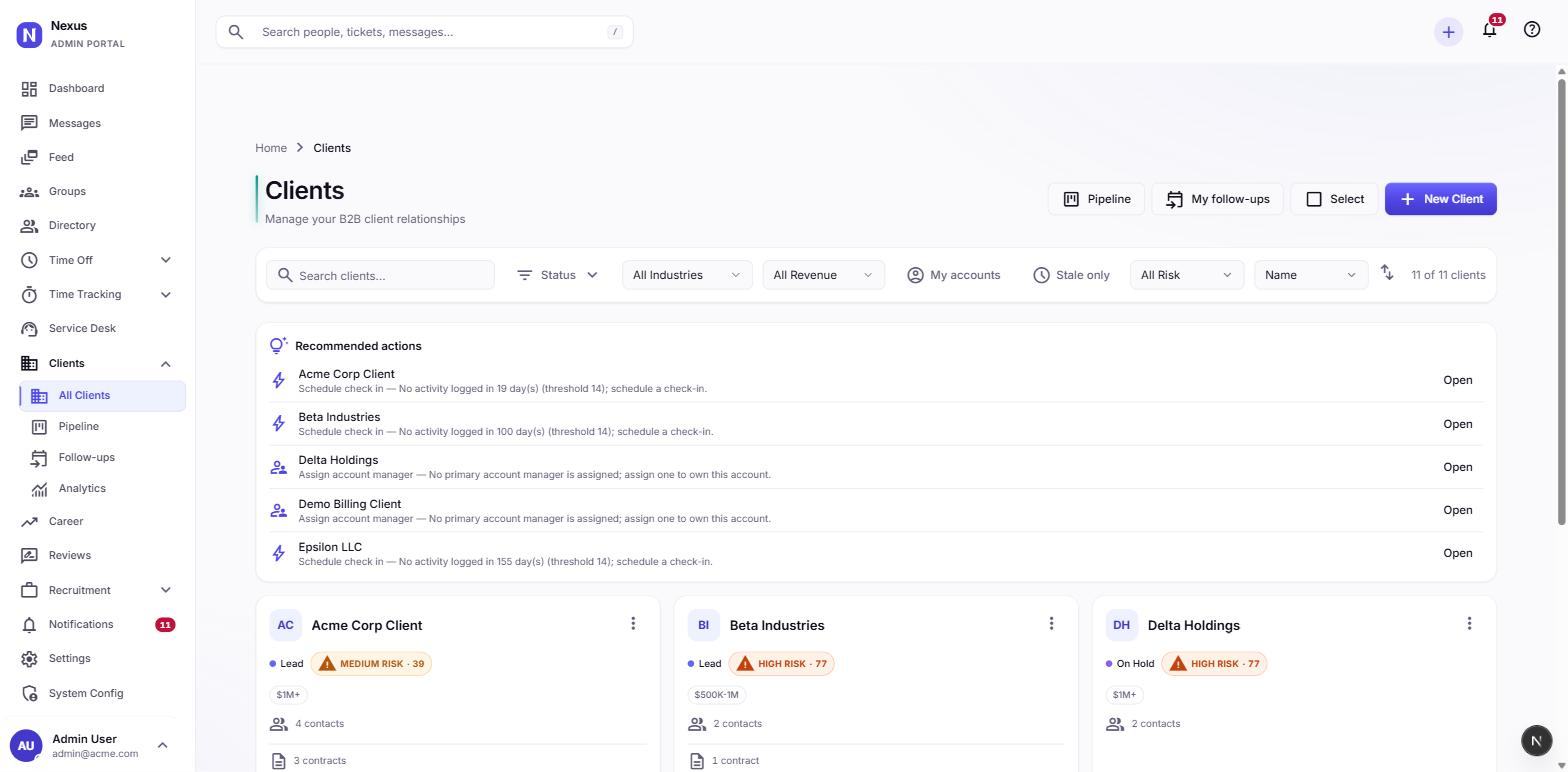Click Home breadcrumb link

point(271,148)
